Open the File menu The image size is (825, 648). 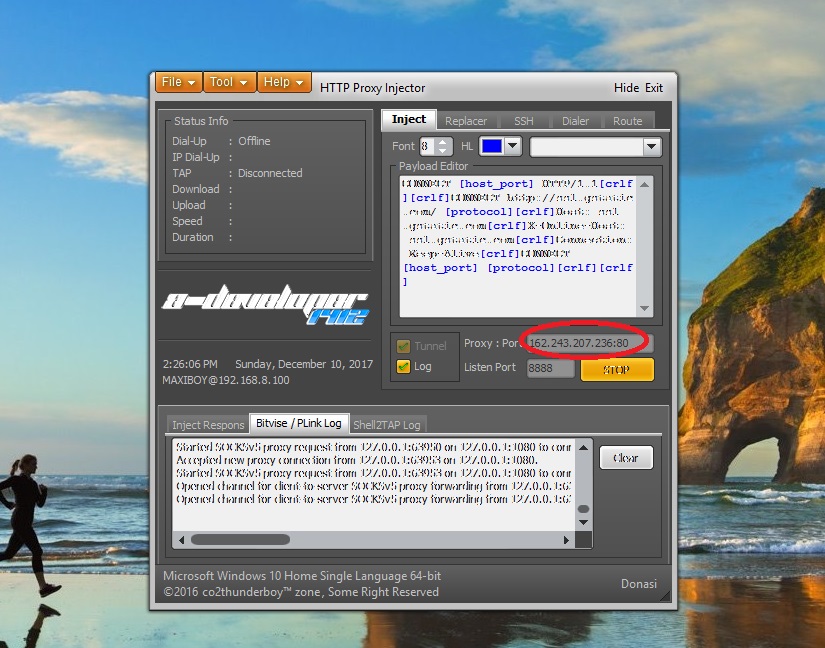click(178, 82)
